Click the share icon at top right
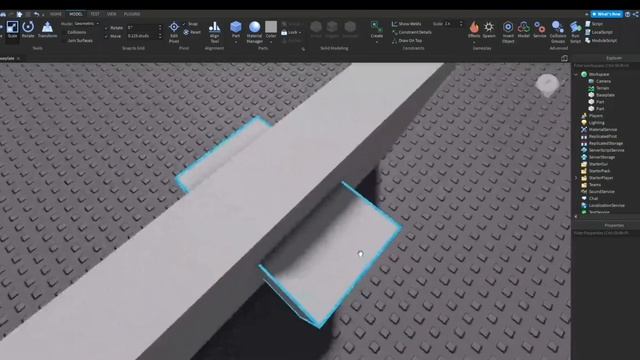Screen dimensions: 640x360 pyautogui.click(x=636, y=14)
